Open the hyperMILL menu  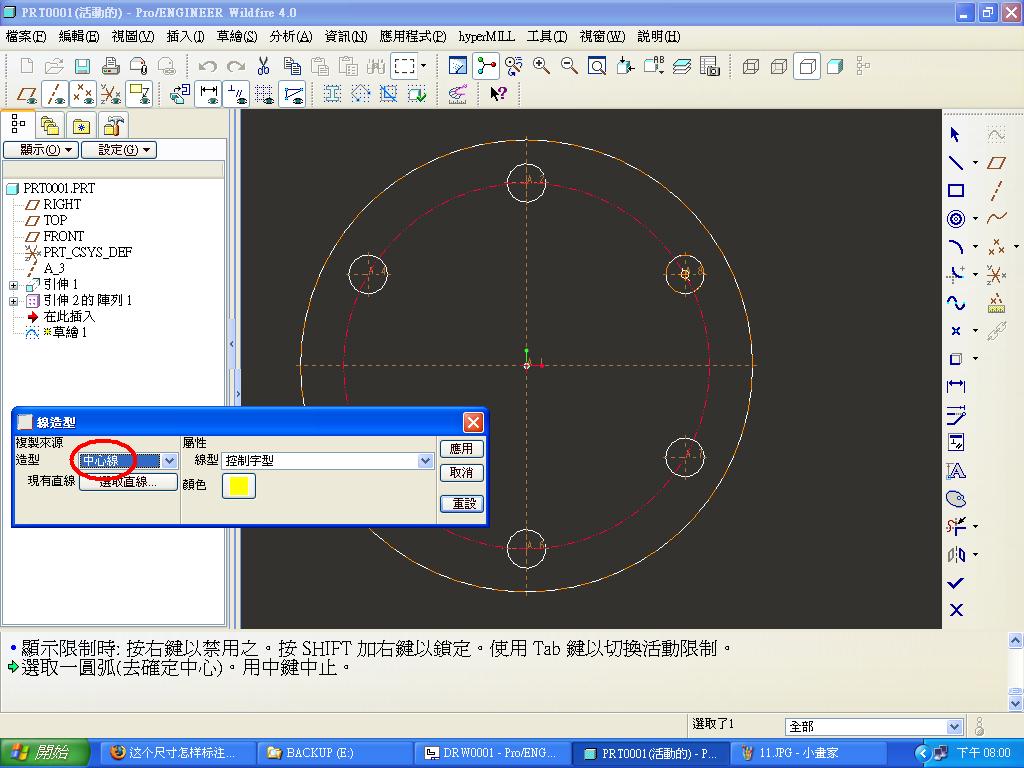(487, 37)
